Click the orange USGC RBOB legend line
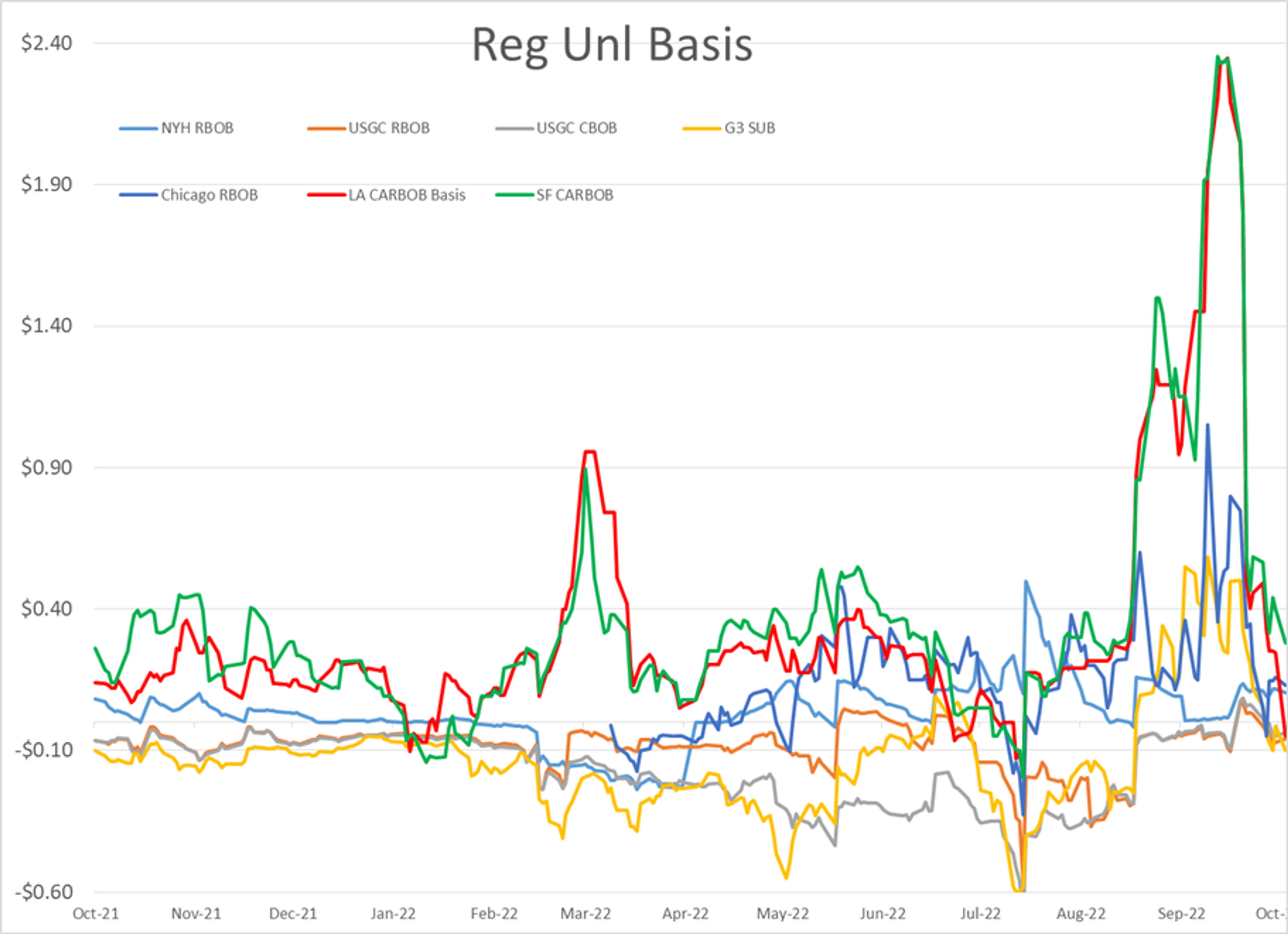The width and height of the screenshot is (1288, 934). pyautogui.click(x=327, y=129)
